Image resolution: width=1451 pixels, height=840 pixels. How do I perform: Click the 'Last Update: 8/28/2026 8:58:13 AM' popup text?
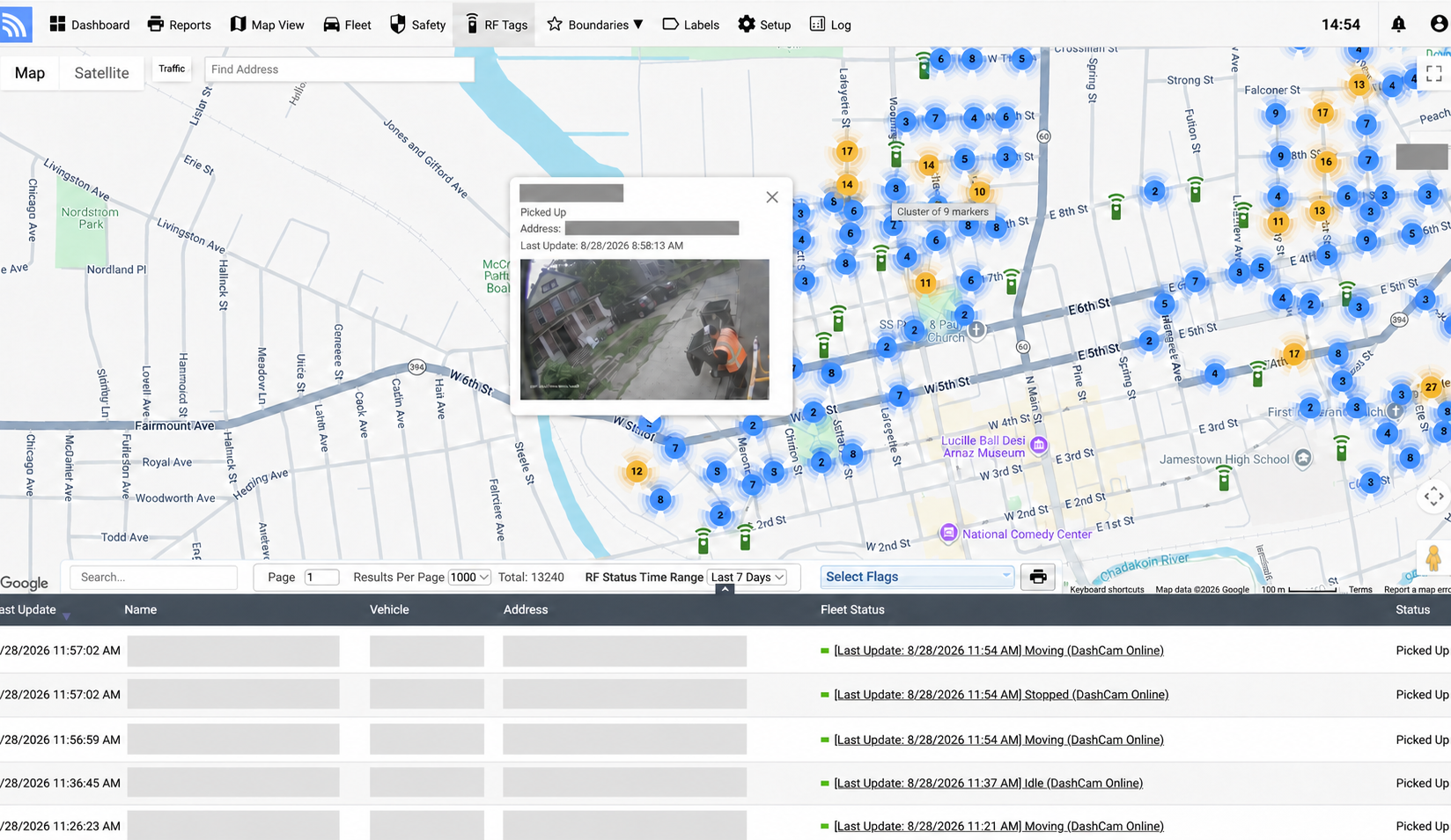(x=601, y=246)
